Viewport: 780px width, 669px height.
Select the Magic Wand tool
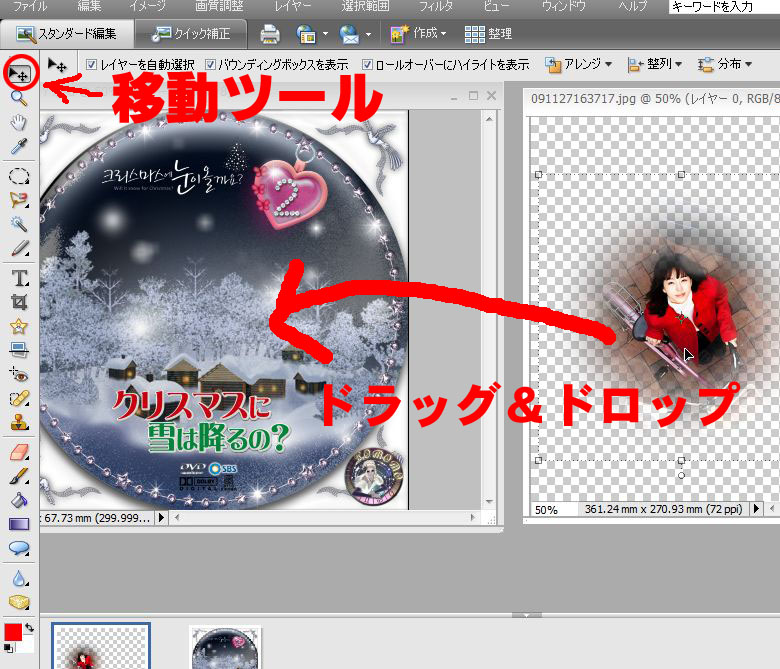click(19, 224)
